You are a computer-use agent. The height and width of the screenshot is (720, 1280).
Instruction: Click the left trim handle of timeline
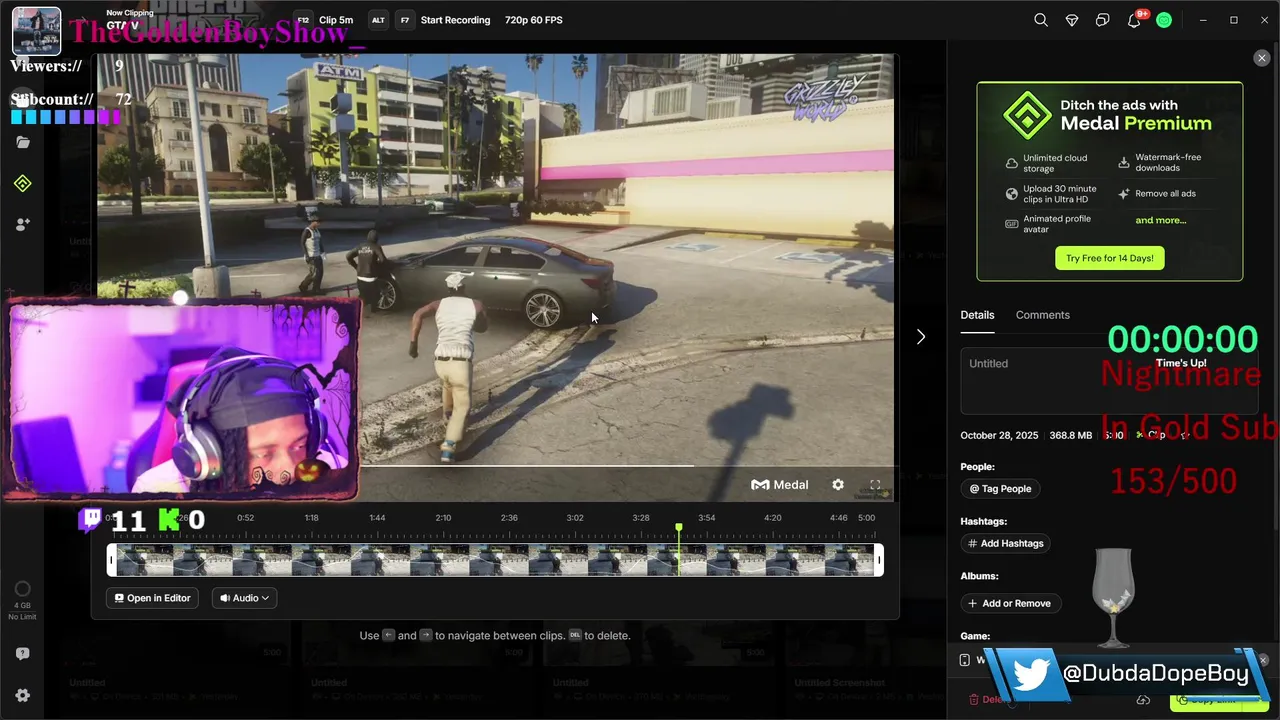click(111, 560)
